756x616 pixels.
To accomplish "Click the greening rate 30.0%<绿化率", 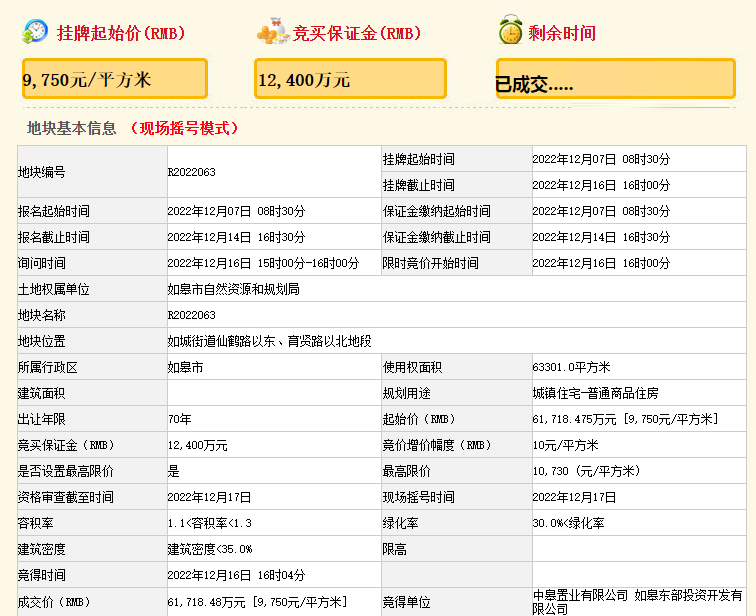I will [568, 523].
